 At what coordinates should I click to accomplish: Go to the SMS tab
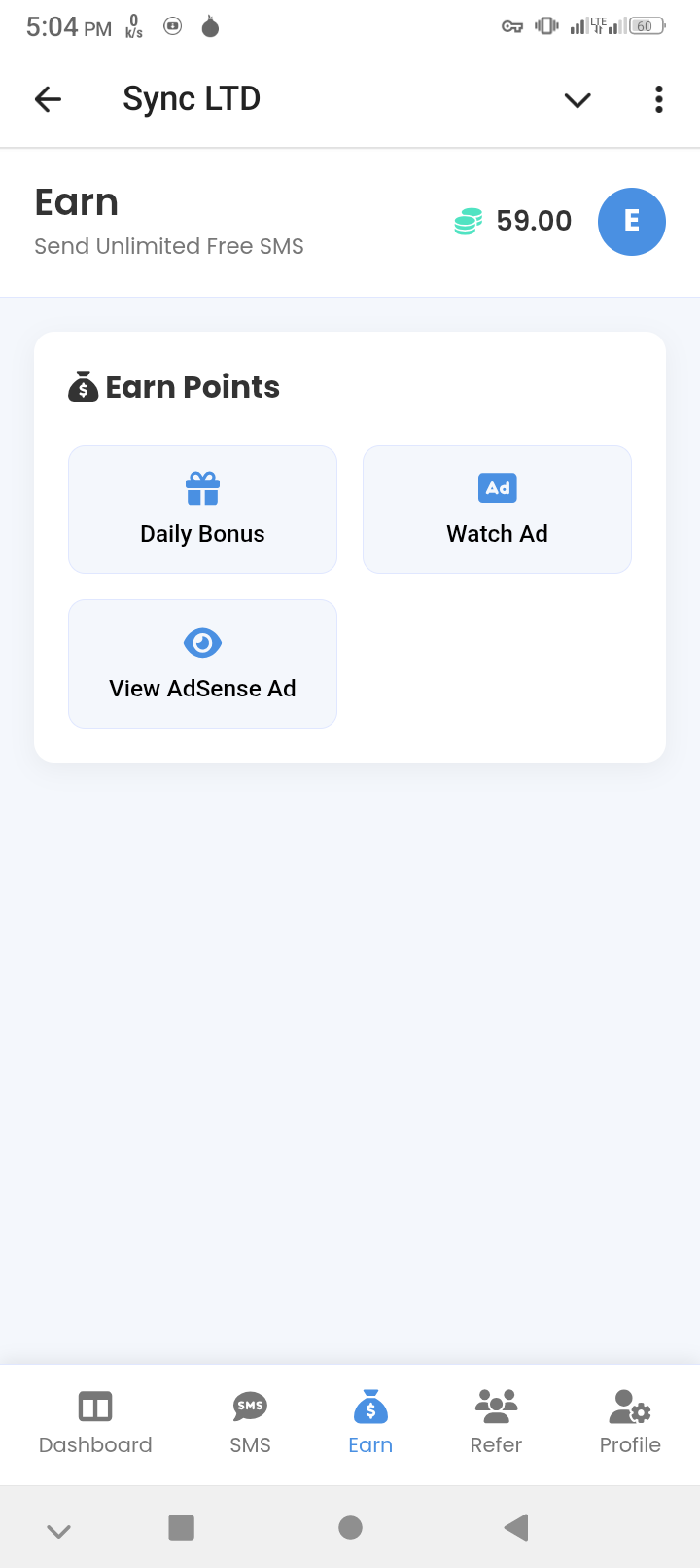pyautogui.click(x=250, y=1422)
